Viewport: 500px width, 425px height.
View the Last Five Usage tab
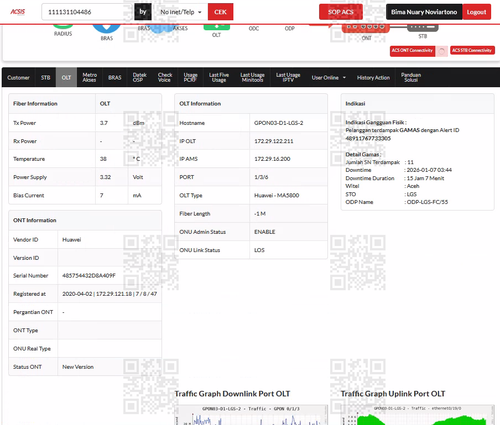(219, 78)
